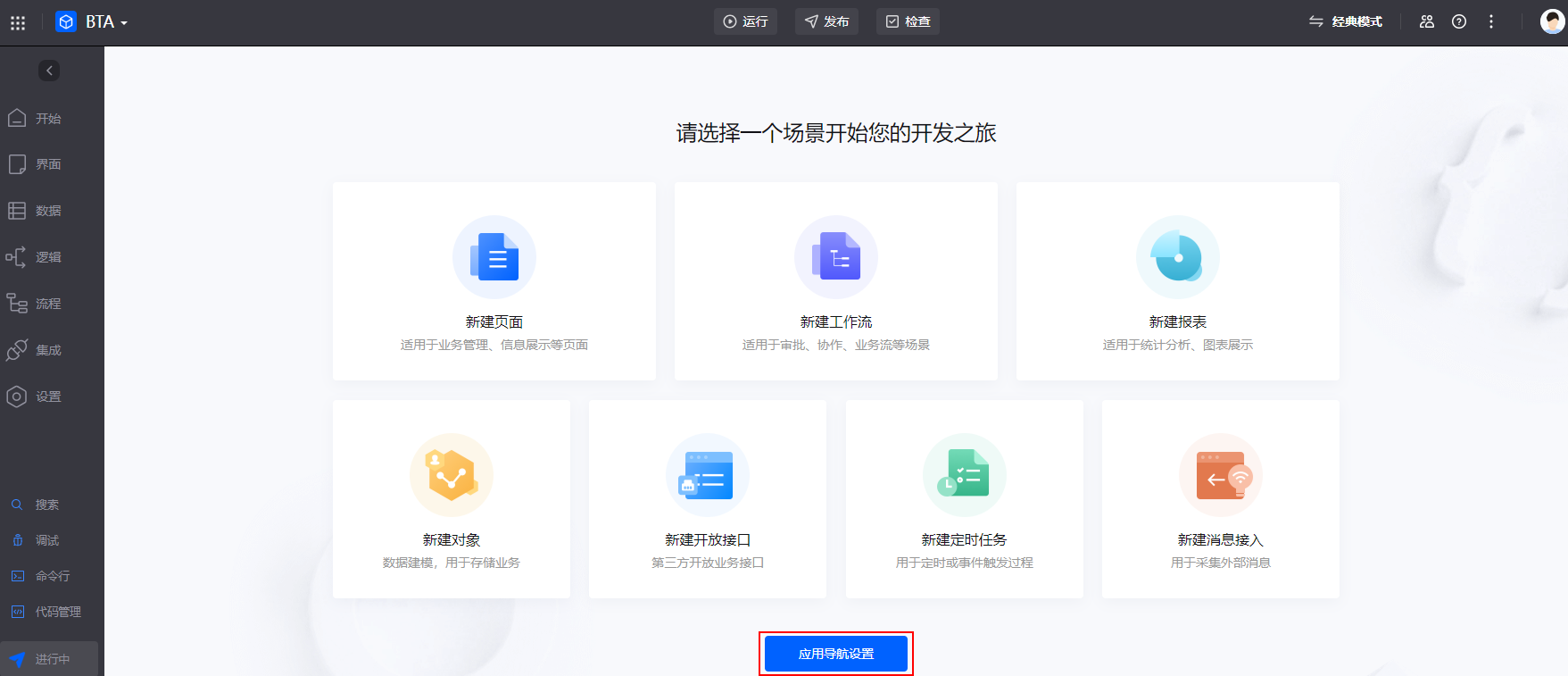
Task: Click description 第三方开放业务接口
Action: click(x=708, y=563)
